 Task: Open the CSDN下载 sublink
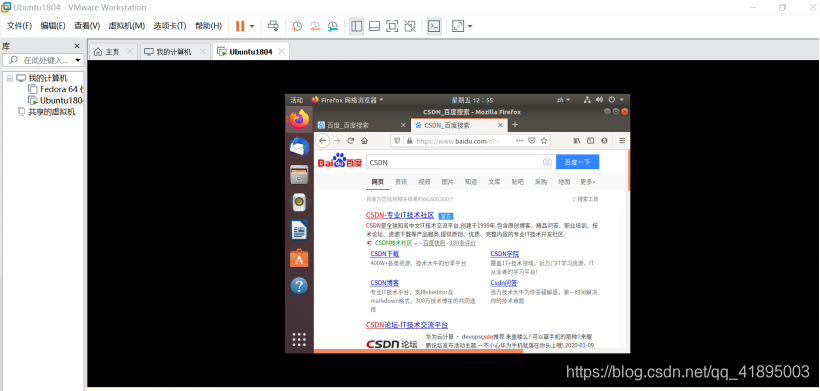click(x=385, y=254)
